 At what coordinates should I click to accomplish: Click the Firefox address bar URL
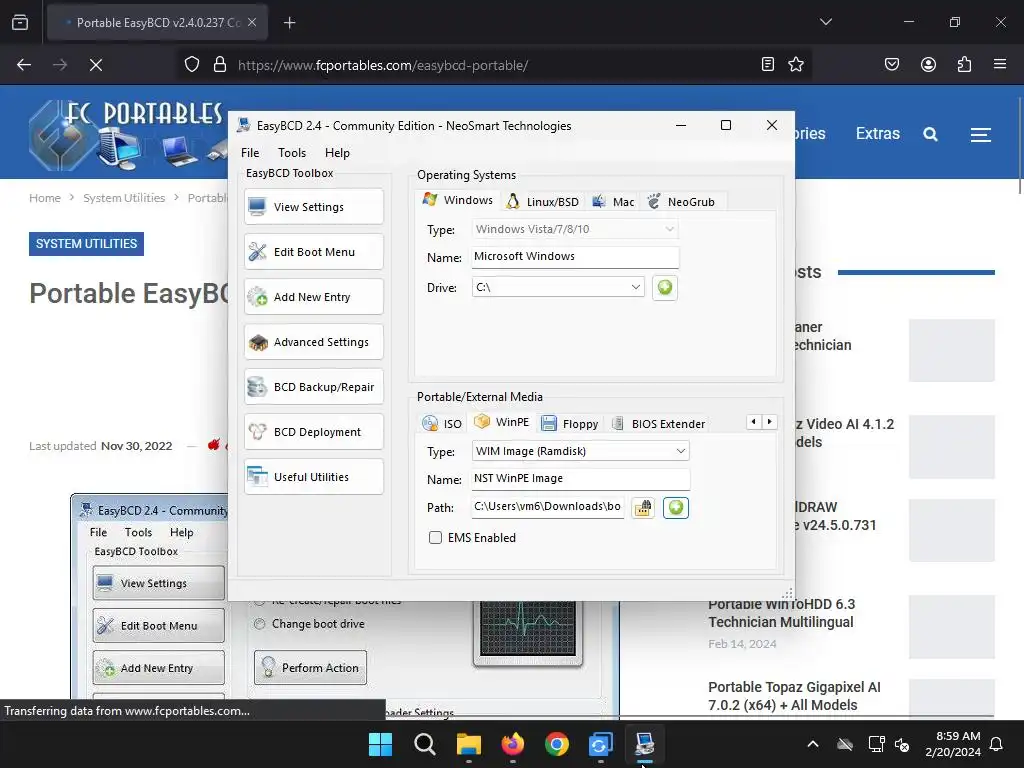click(383, 65)
